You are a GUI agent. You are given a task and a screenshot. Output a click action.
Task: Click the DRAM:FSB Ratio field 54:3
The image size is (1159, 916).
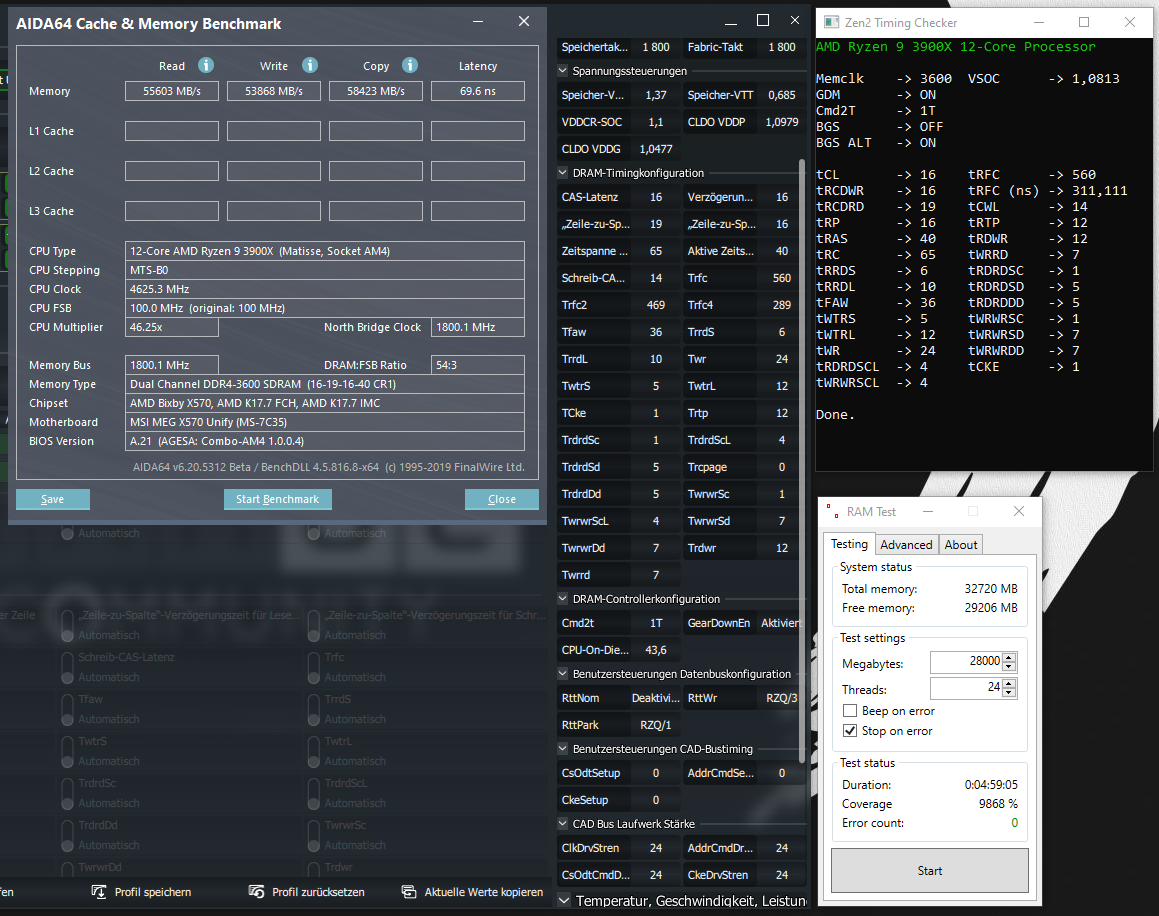[x=477, y=365]
